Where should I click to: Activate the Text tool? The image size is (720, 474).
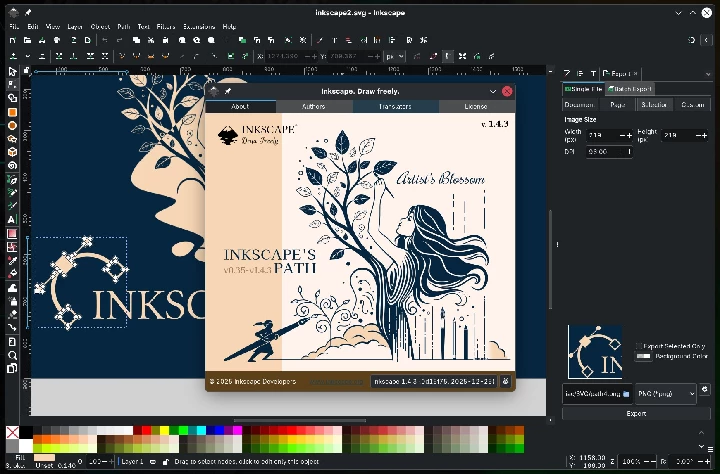point(12,219)
